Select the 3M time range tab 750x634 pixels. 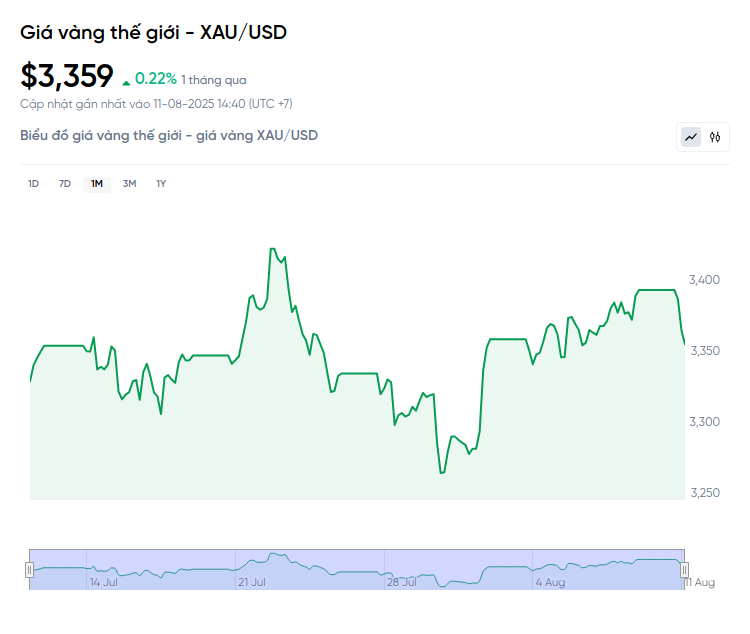[x=129, y=184]
